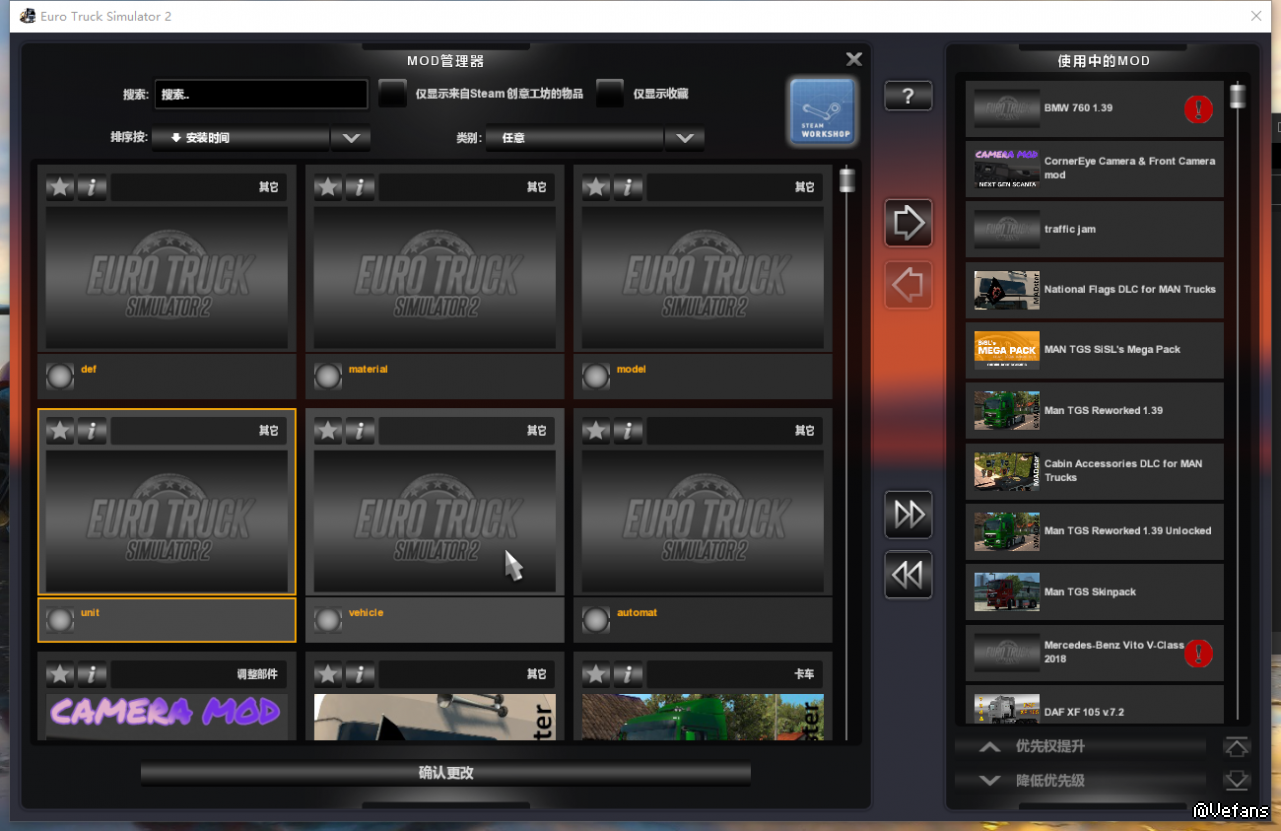This screenshot has height=831, width=1281.
Task: Toggle the def mod activation circle
Action: (60, 376)
